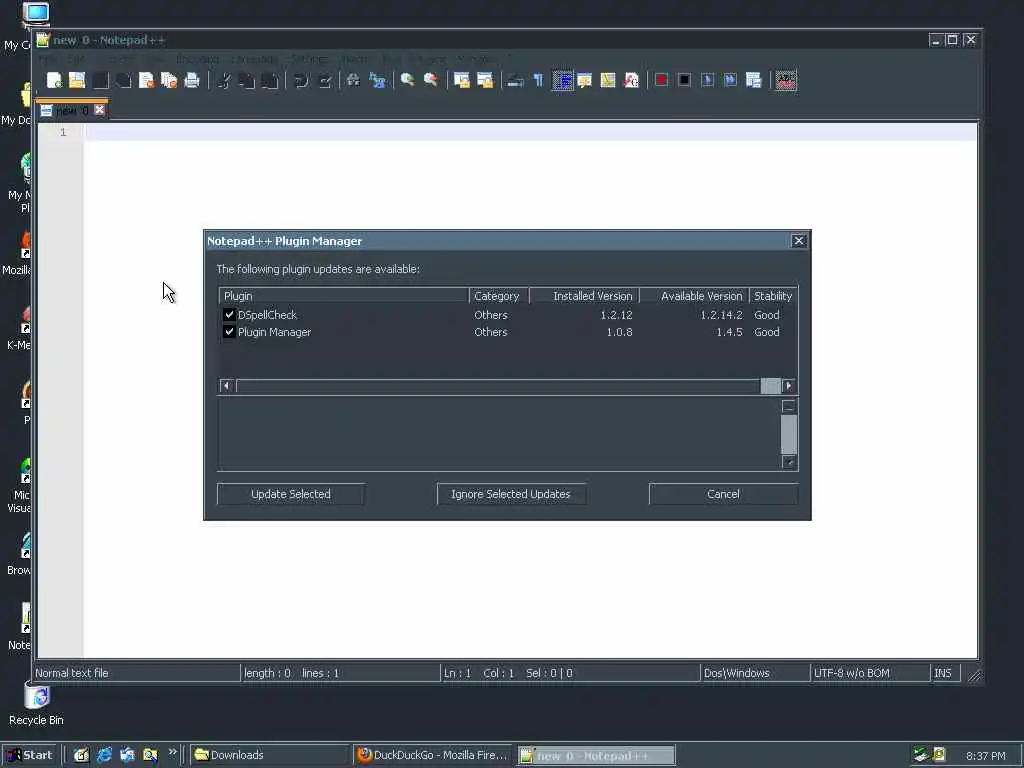Click the Stop Recording macro icon
The image size is (1024, 768).
684,80
